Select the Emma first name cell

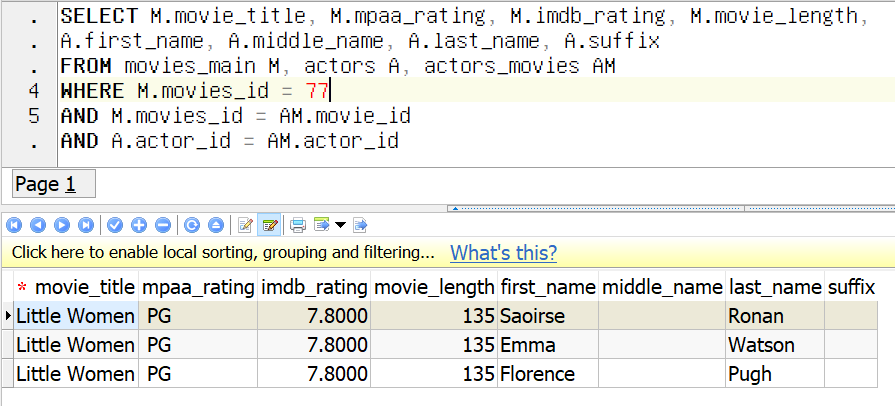547,344
